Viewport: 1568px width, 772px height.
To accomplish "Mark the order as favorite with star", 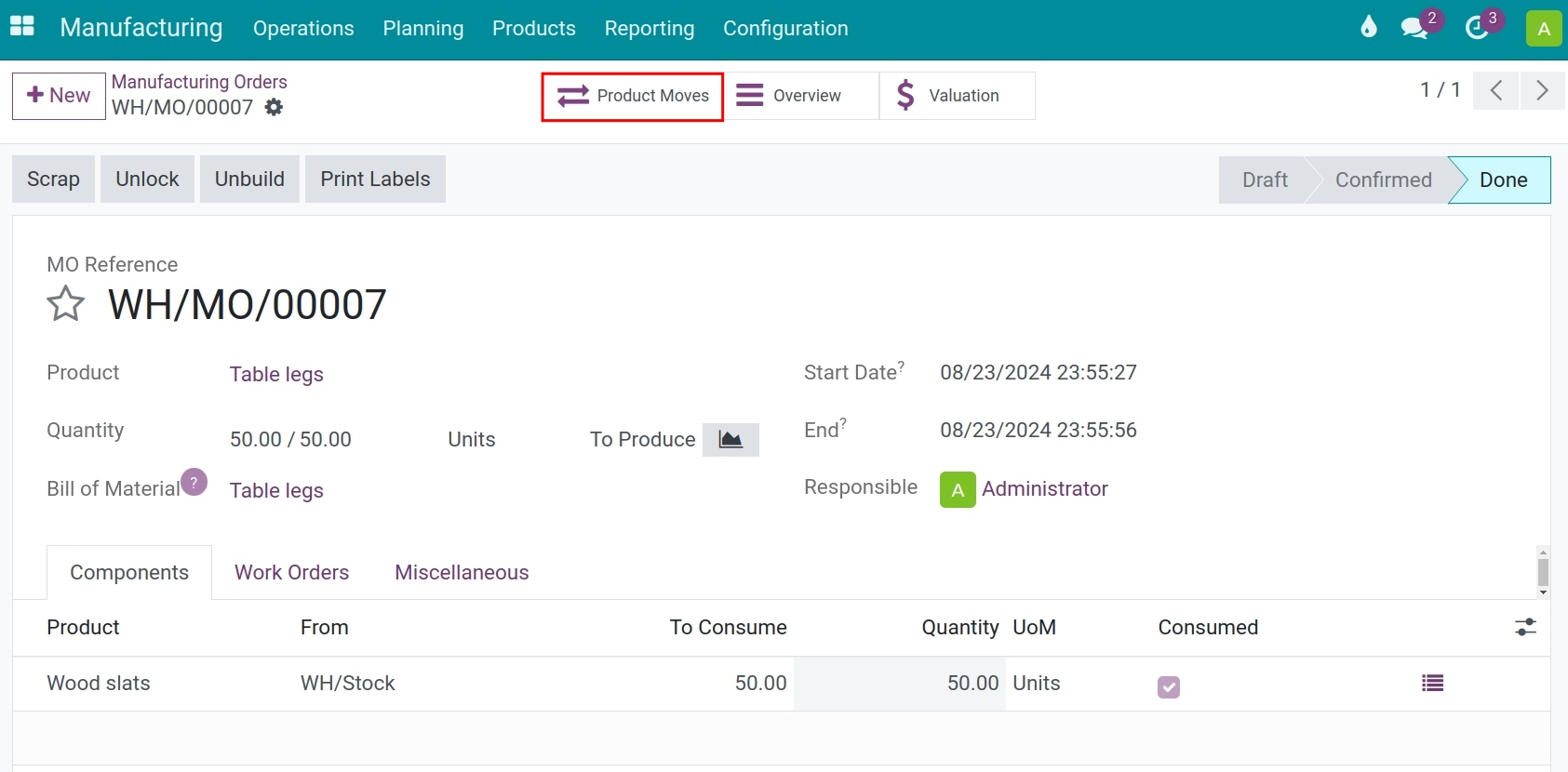I will [x=66, y=304].
